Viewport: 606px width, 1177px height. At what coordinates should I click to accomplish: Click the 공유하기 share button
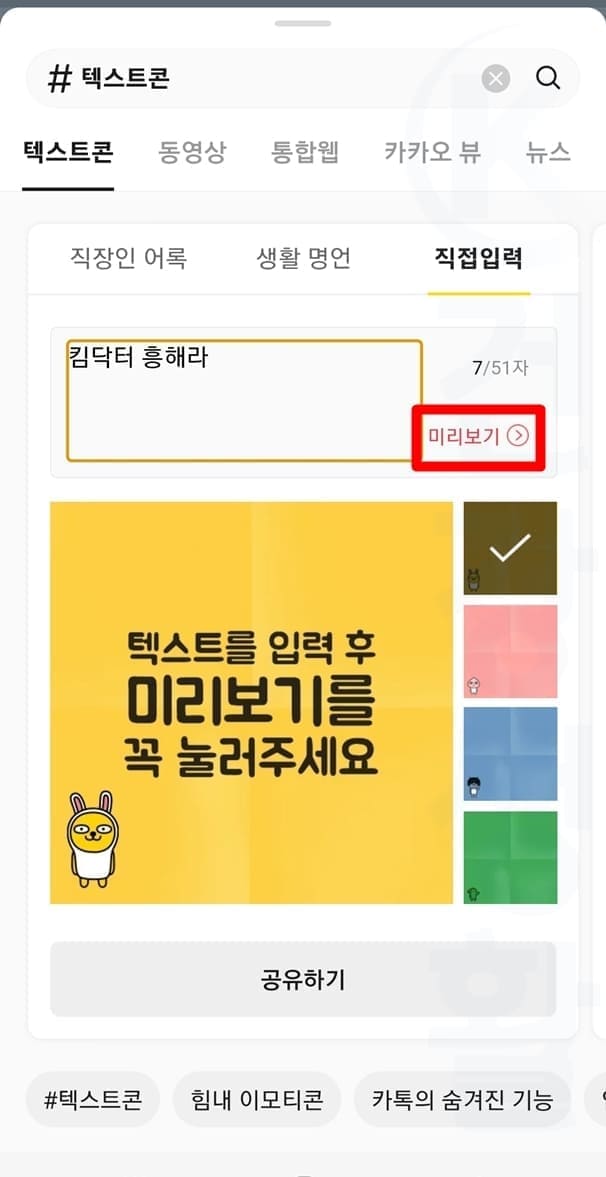point(303,979)
